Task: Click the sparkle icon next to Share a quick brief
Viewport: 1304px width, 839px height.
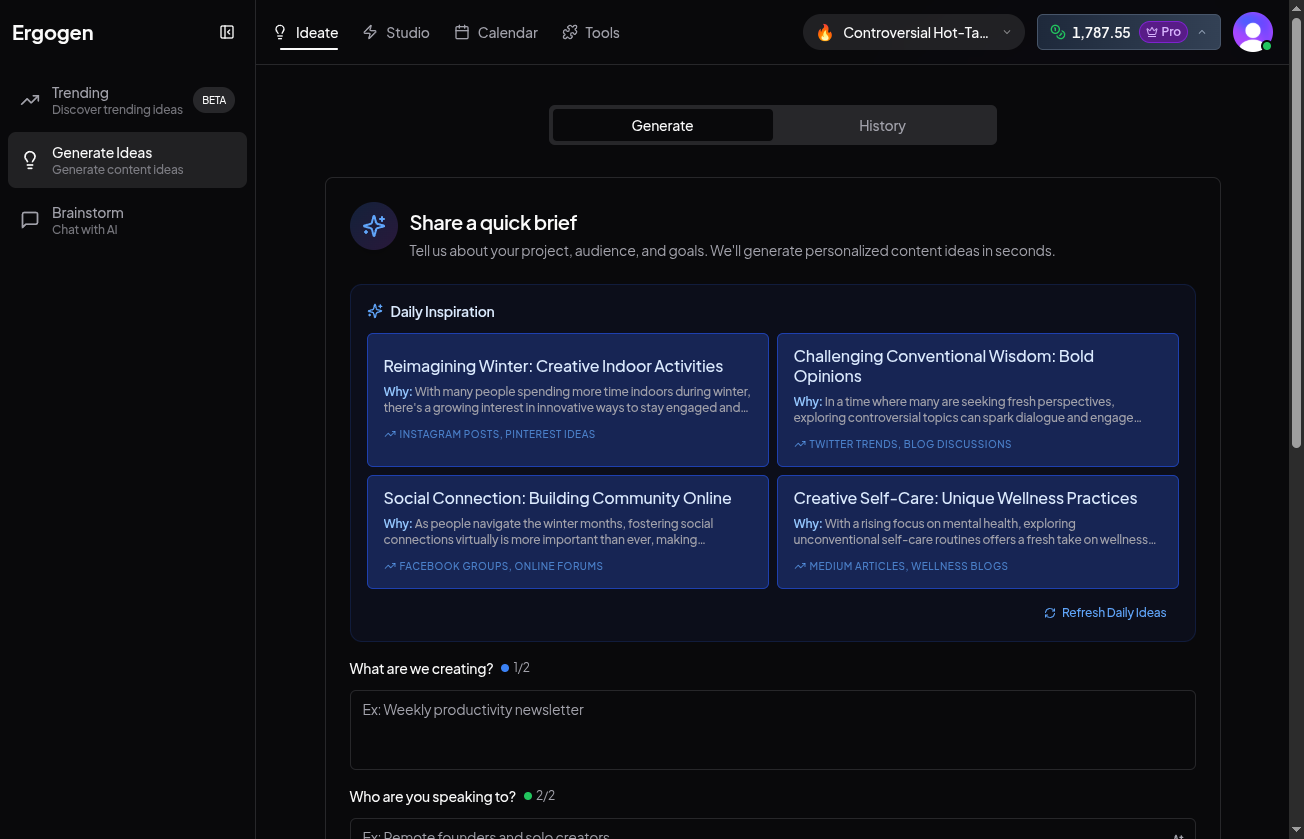Action: pyautogui.click(x=374, y=226)
